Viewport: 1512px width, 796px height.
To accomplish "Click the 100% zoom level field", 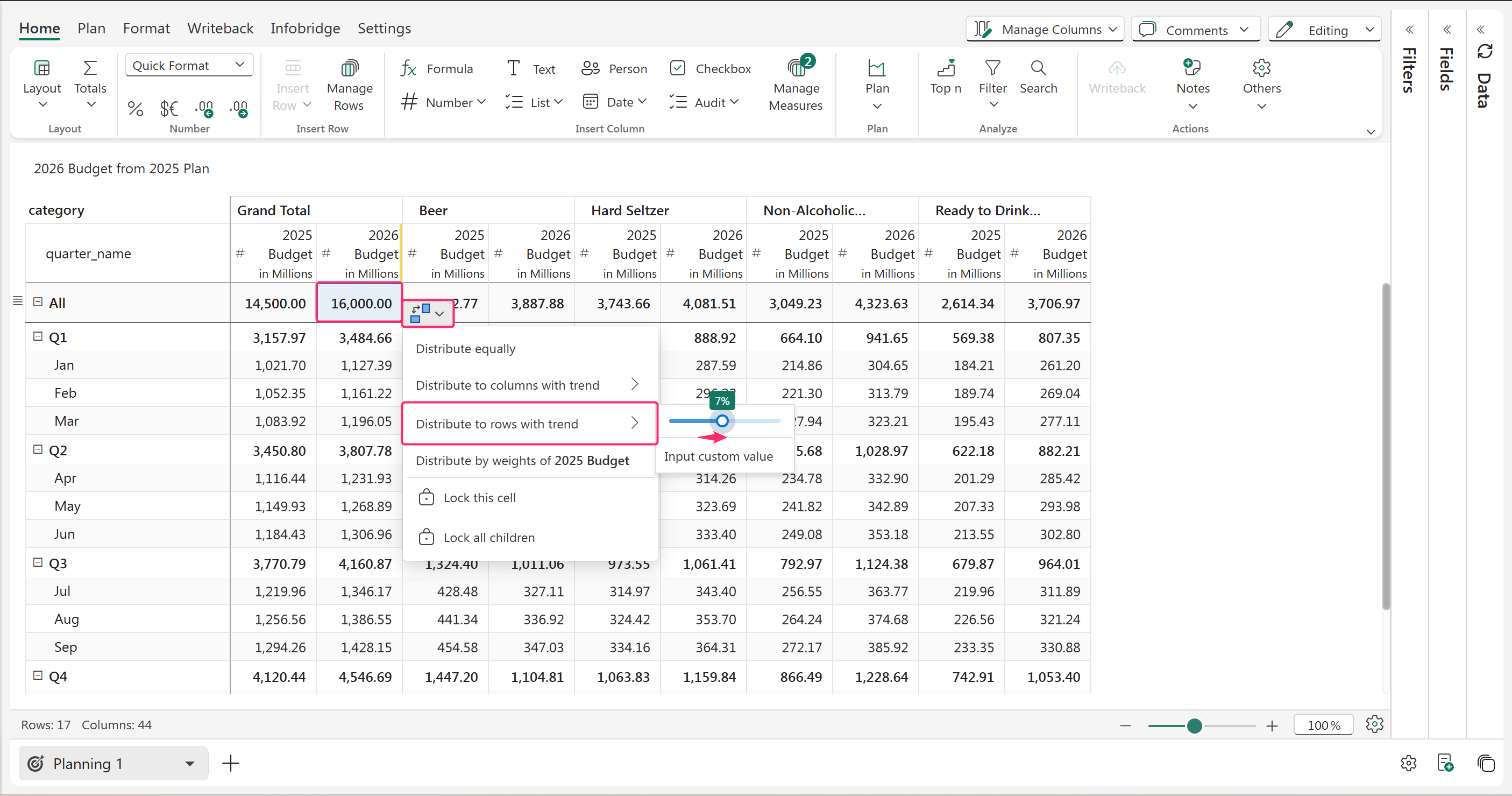I will (1323, 725).
